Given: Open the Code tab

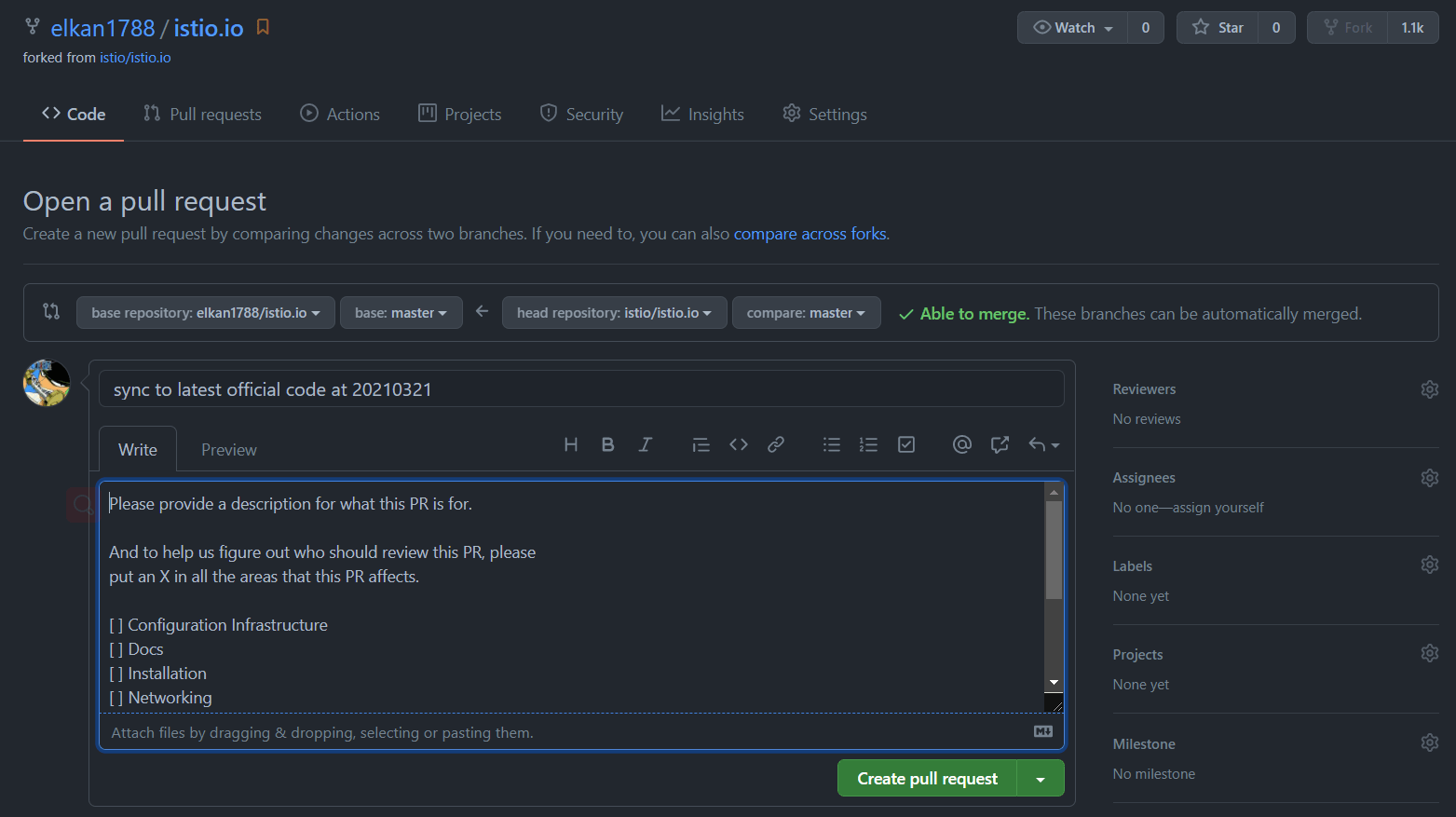Looking at the screenshot, I should (74, 114).
